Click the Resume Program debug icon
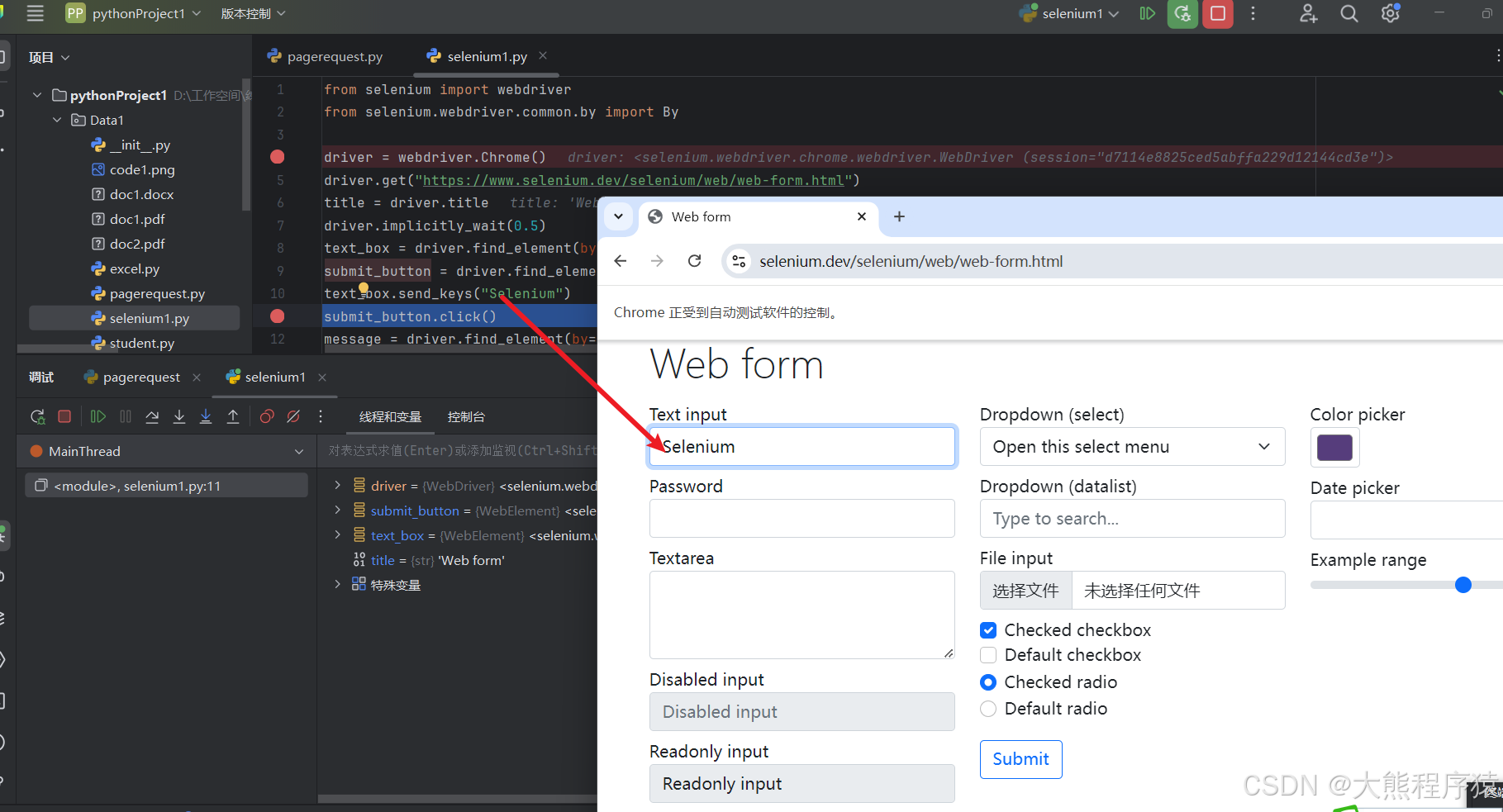This screenshot has height=812, width=1503. point(98,416)
